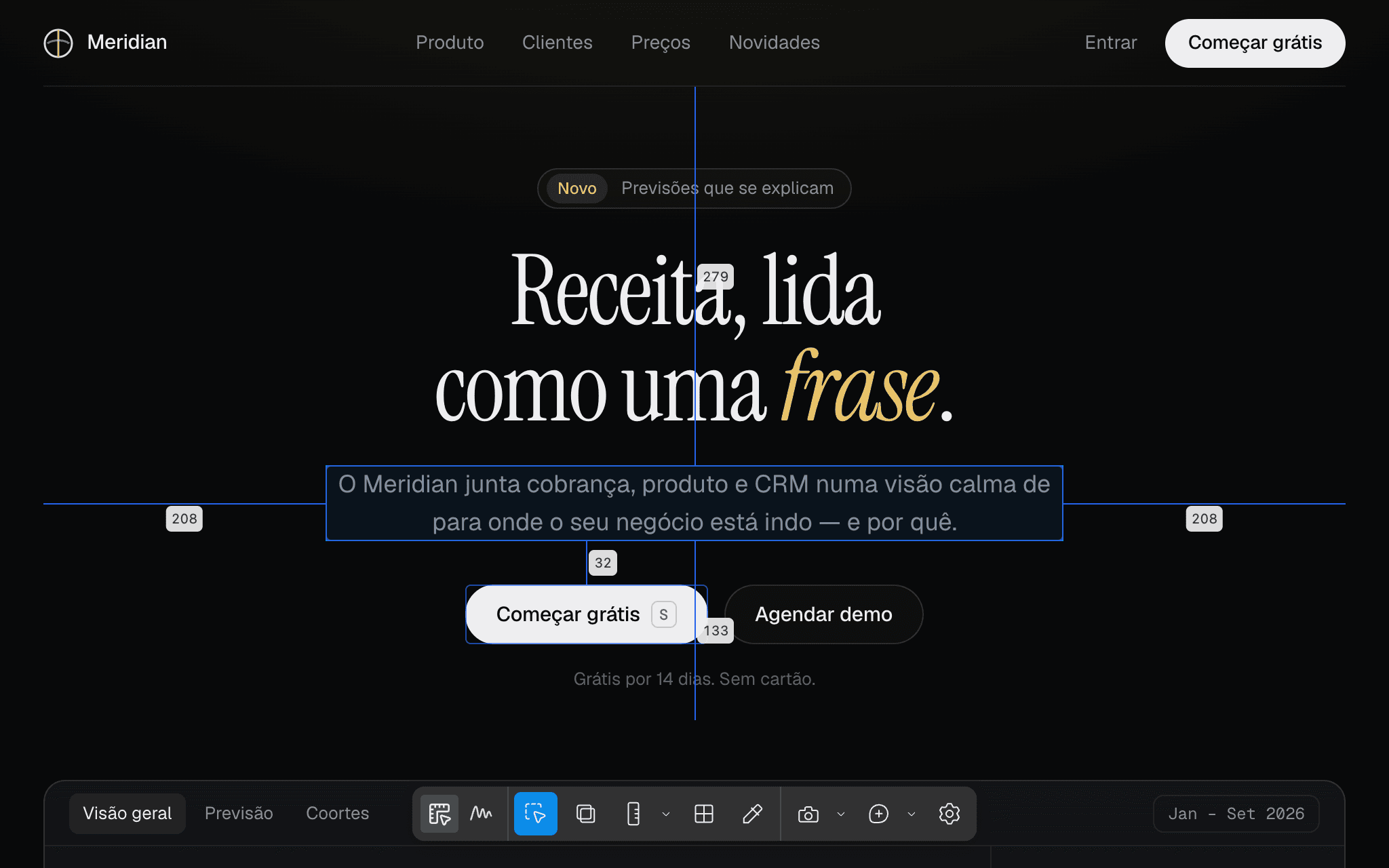Viewport: 1389px width, 868px height.
Task: Select the inspect and measure mode icon
Action: (x=439, y=814)
